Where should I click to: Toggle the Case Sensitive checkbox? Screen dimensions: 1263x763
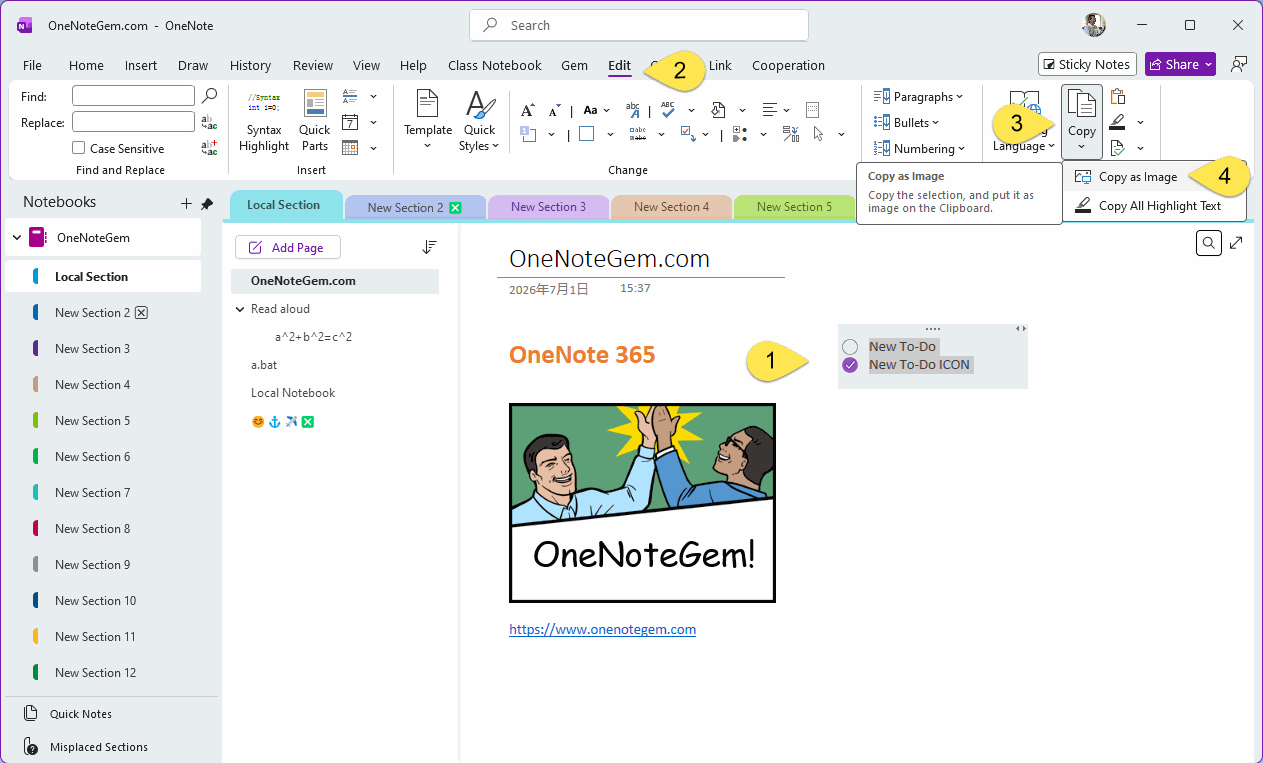[x=79, y=148]
